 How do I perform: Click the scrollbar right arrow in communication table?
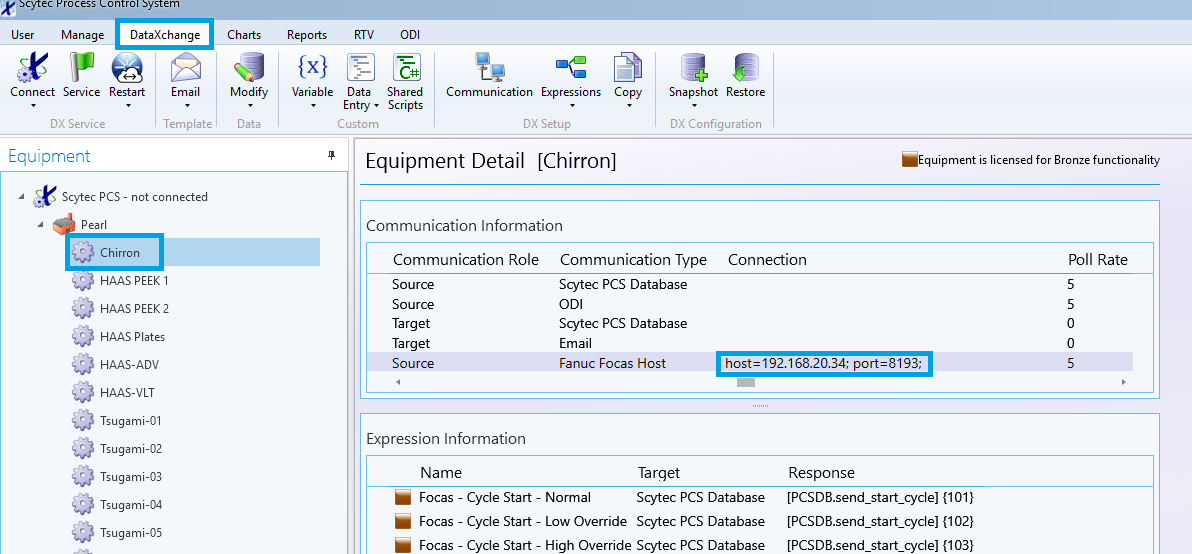tap(1124, 381)
